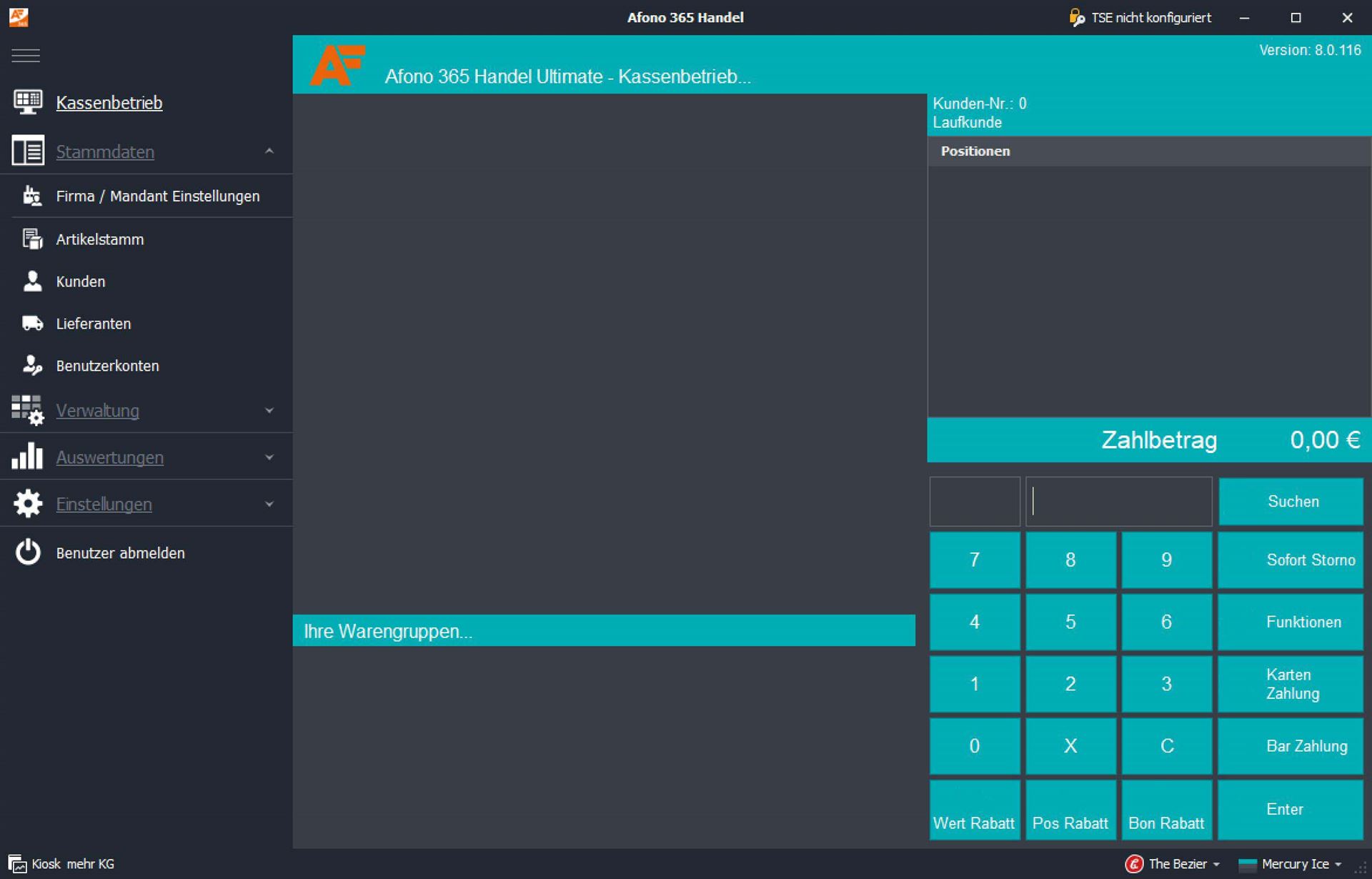Click the Stammdaten heading link

click(x=105, y=152)
